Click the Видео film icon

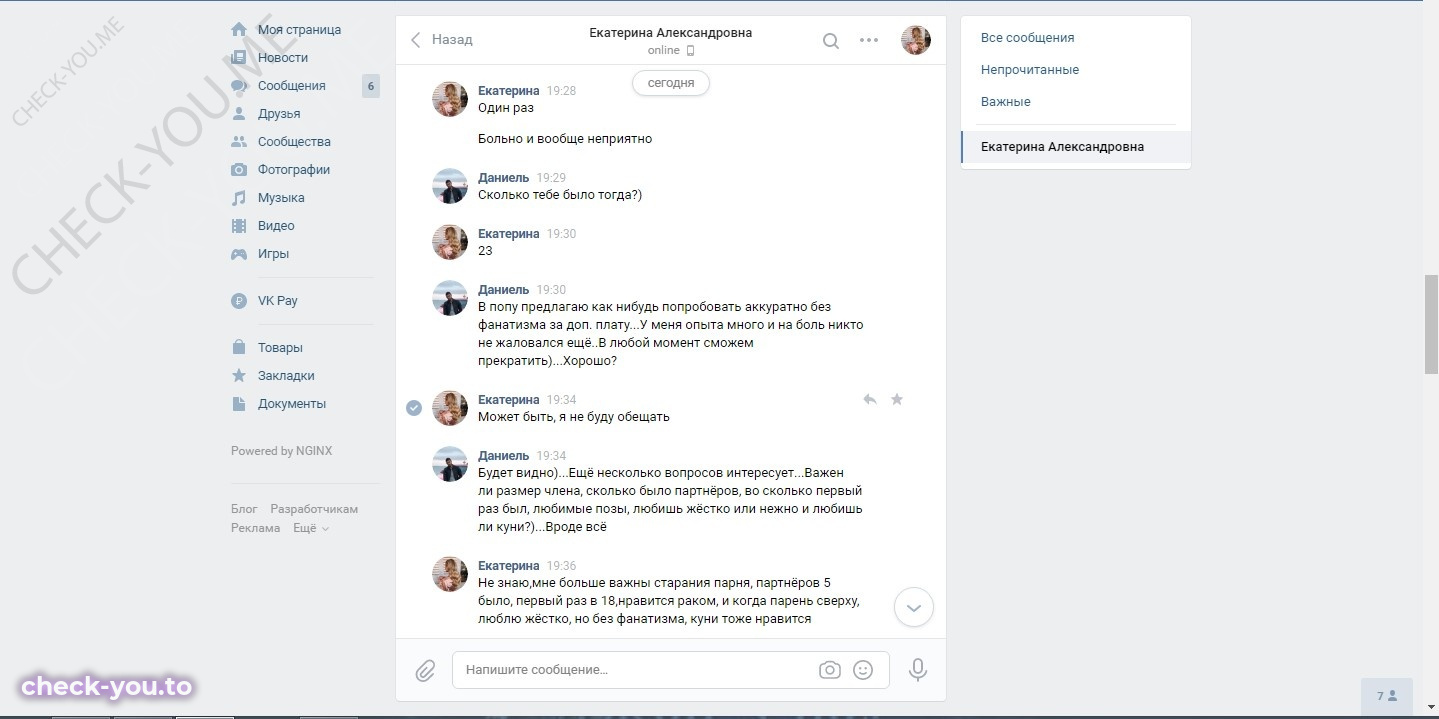point(239,226)
